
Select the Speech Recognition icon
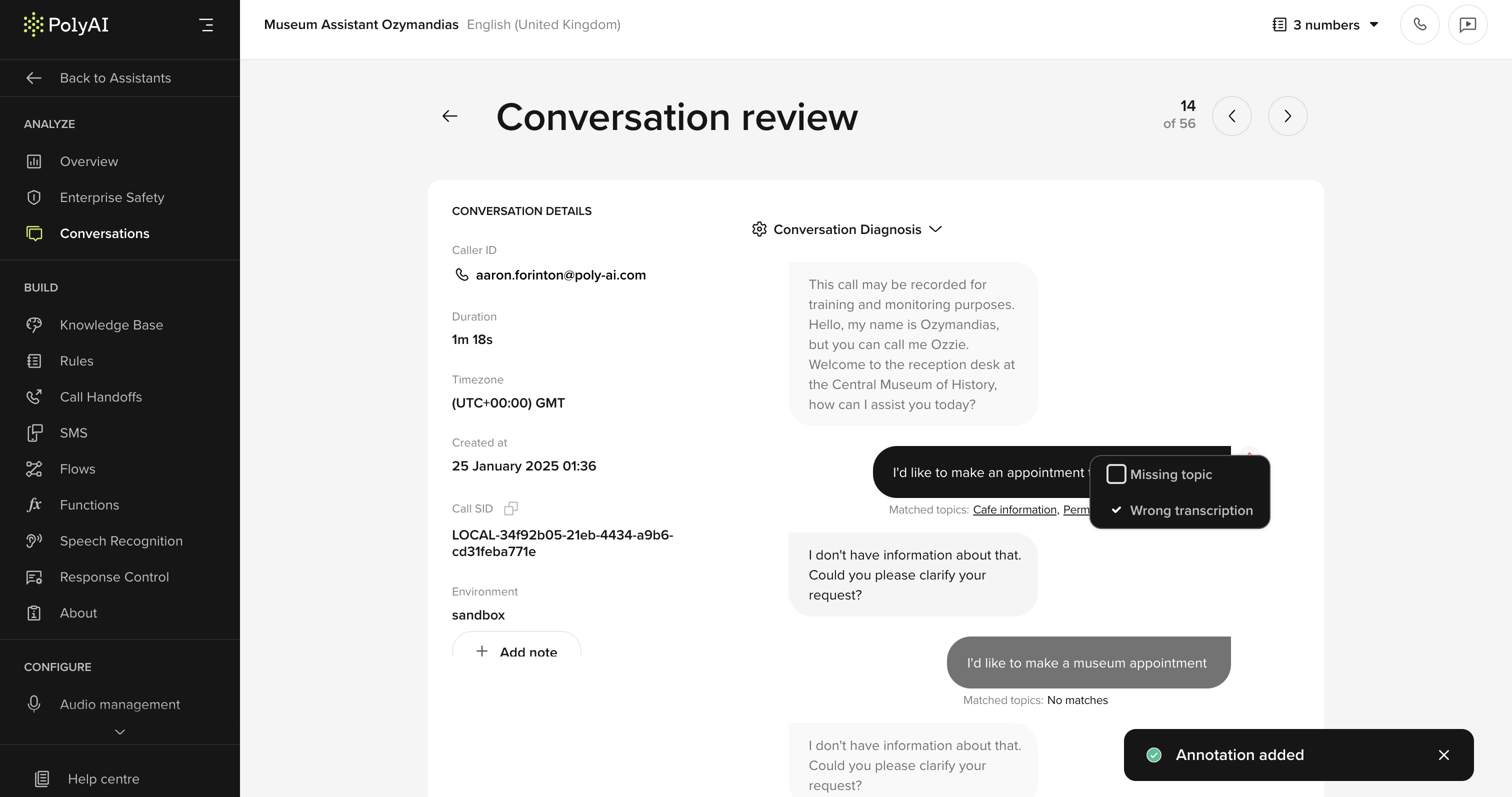coord(34,540)
